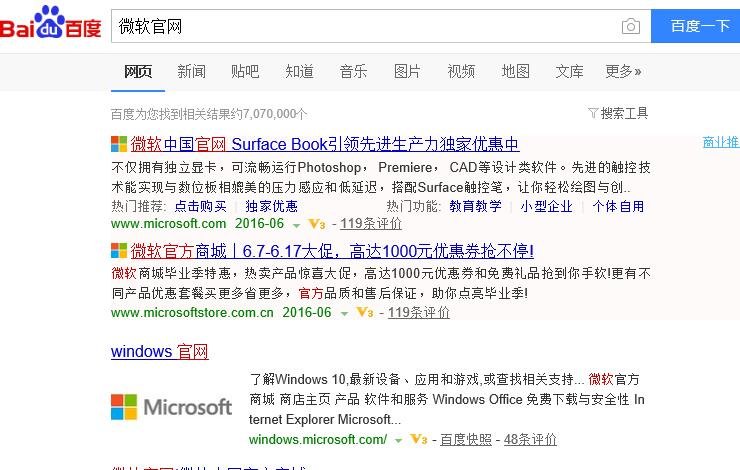Click the funnel icon for 搜索工具

pos(593,113)
